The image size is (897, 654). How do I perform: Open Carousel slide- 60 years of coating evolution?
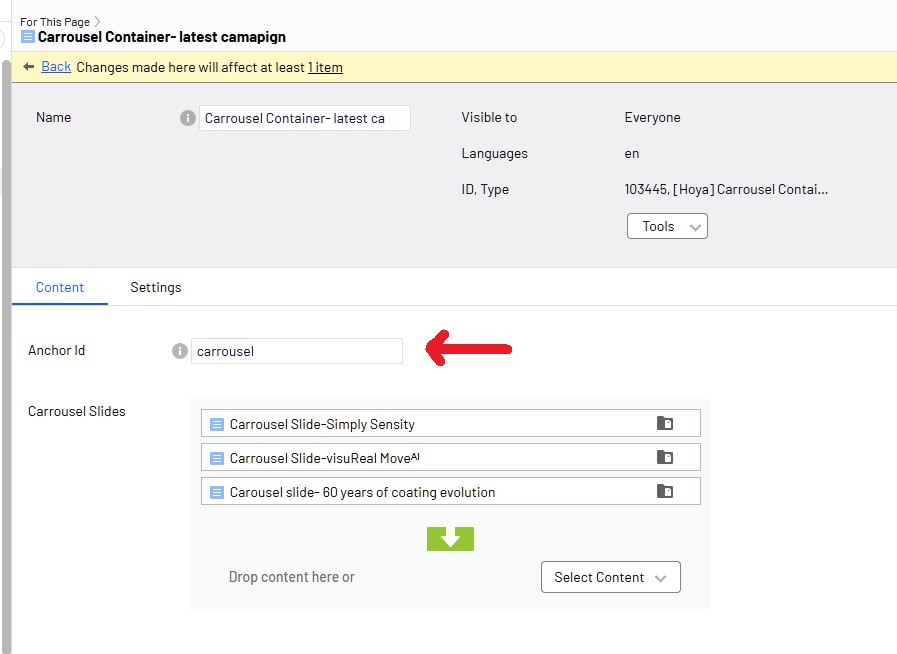coord(363,492)
